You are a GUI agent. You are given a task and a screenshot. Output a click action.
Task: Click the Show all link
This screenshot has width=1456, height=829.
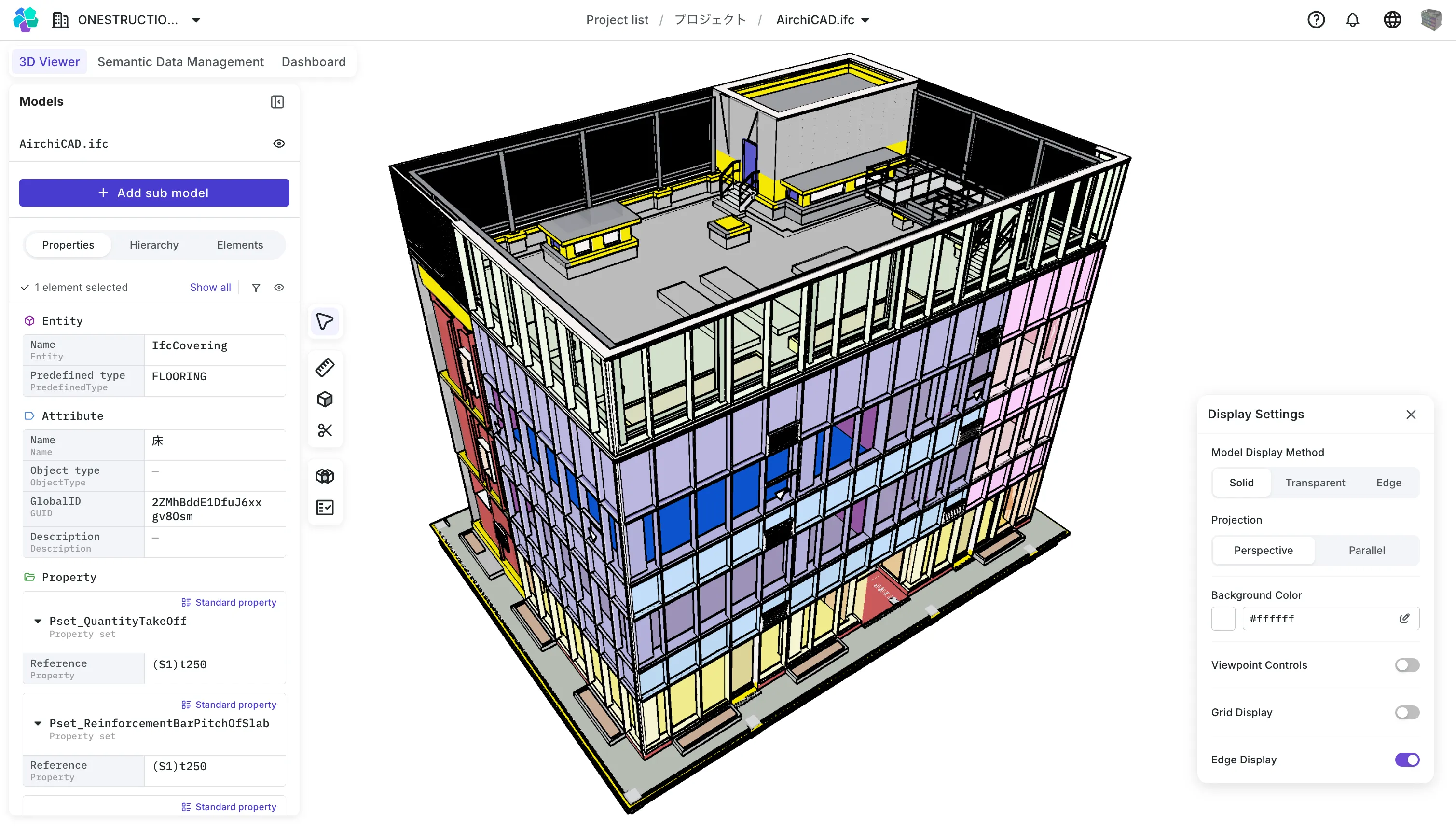(210, 288)
